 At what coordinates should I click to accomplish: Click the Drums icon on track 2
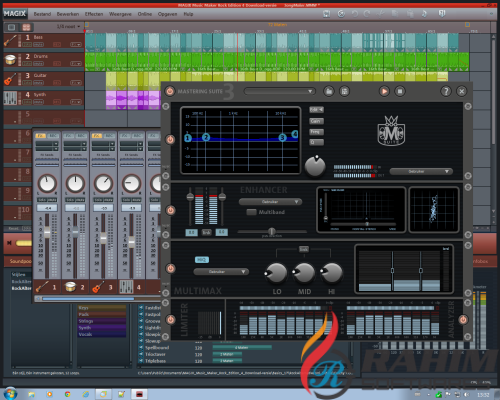10,60
